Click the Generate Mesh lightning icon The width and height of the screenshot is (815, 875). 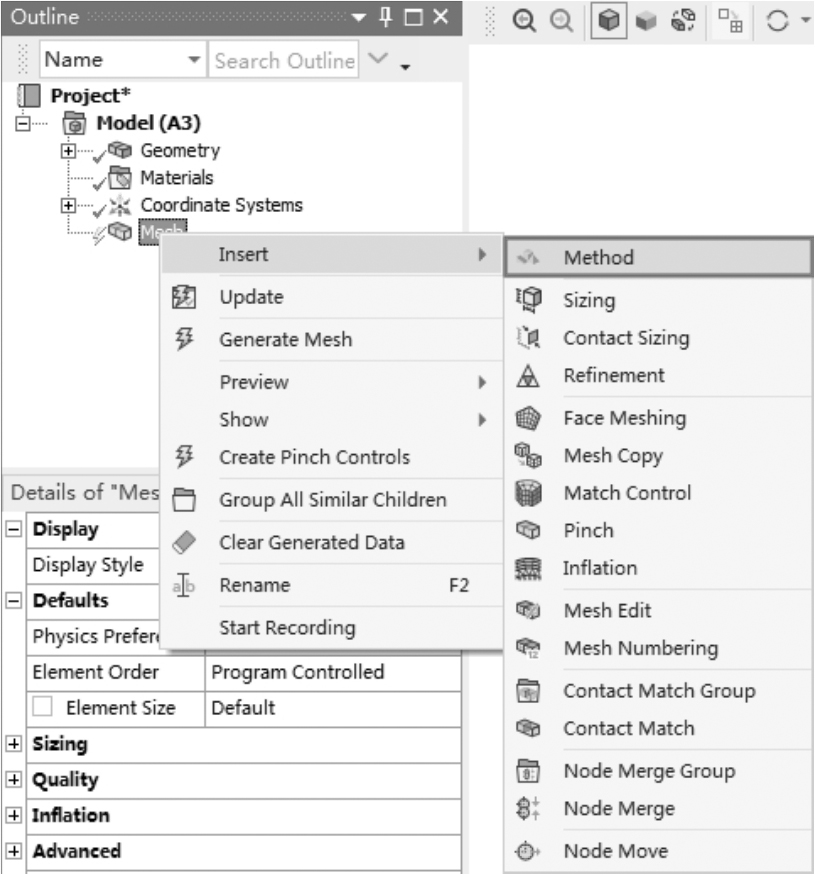click(183, 339)
